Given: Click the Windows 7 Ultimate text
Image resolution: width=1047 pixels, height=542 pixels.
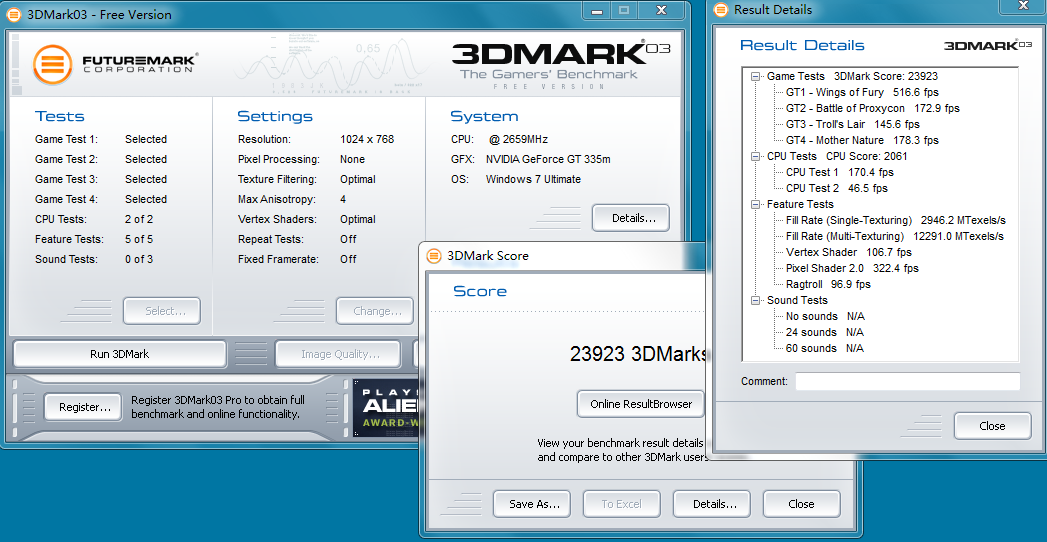Looking at the screenshot, I should pyautogui.click(x=534, y=180).
